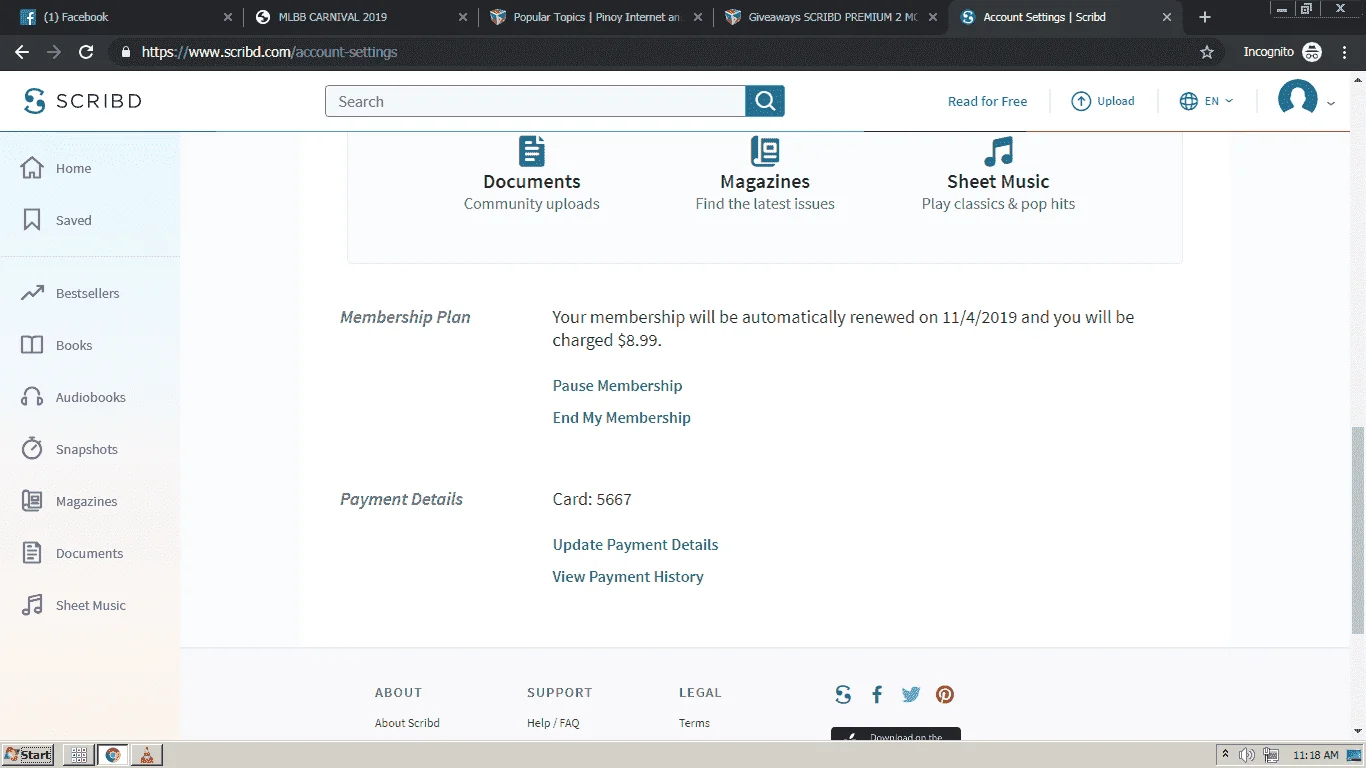
Task: Click the Sheet Music icon in content card
Action: tap(998, 151)
